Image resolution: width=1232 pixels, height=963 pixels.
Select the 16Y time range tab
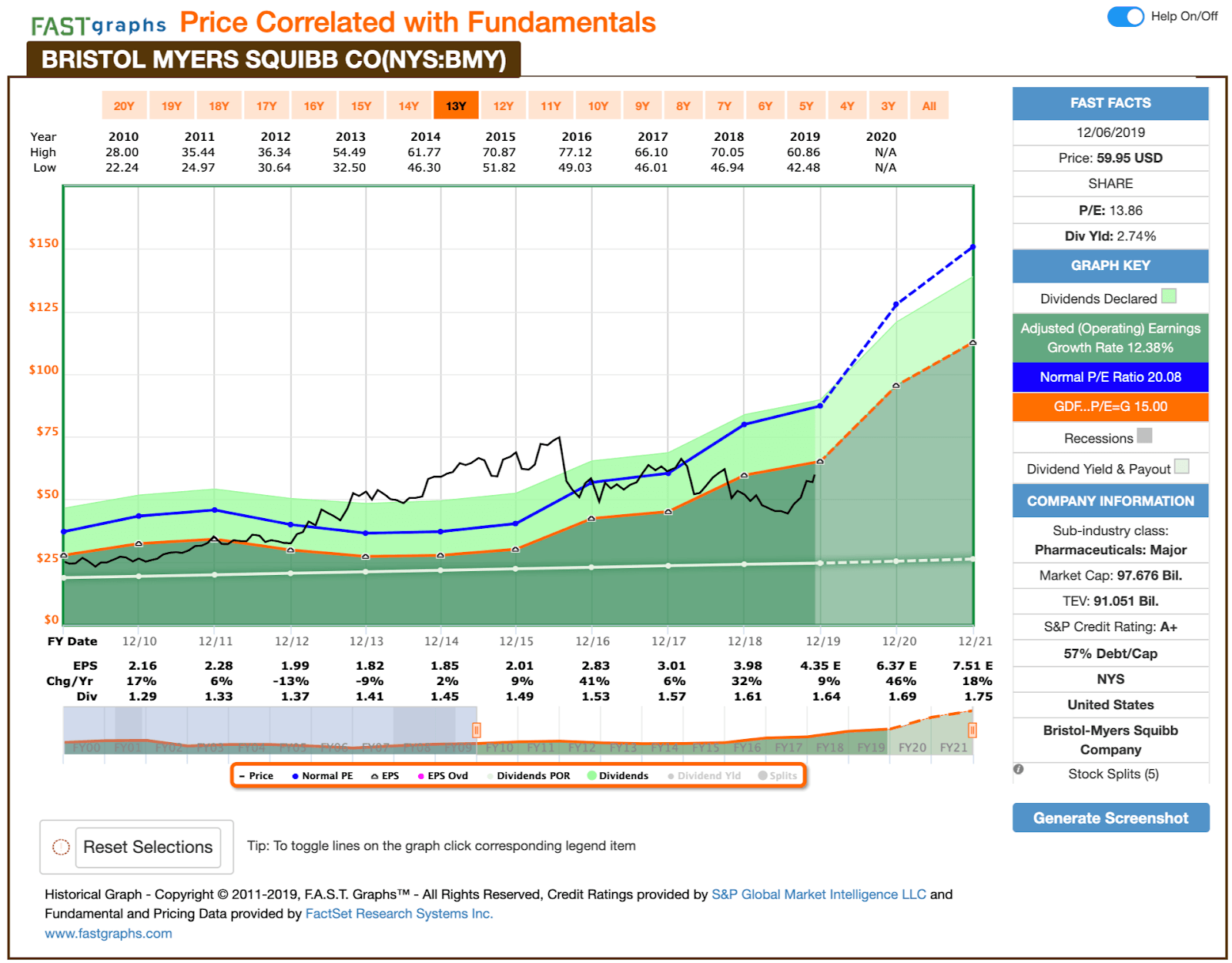[314, 106]
